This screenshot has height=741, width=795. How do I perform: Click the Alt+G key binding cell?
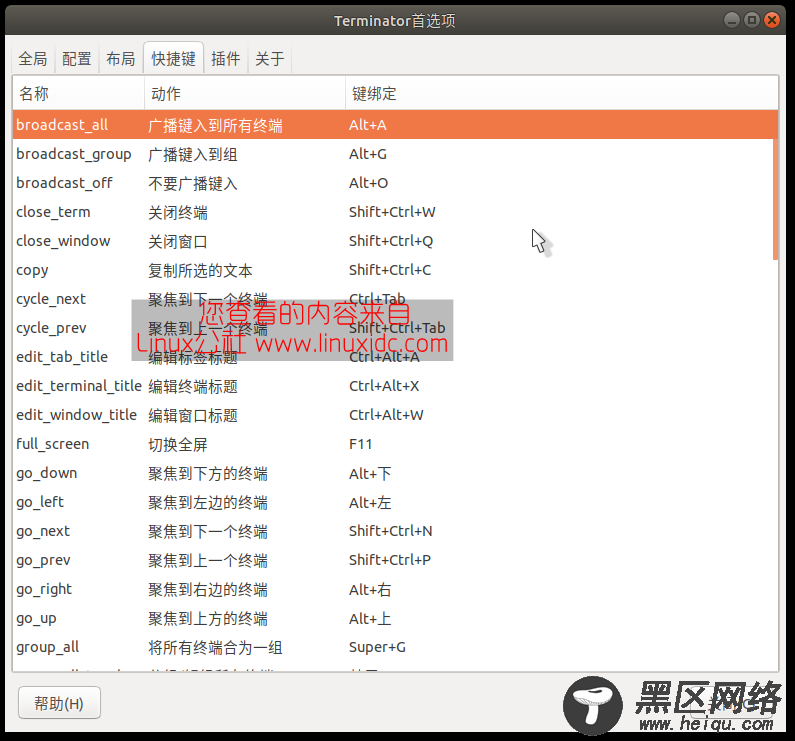368,154
